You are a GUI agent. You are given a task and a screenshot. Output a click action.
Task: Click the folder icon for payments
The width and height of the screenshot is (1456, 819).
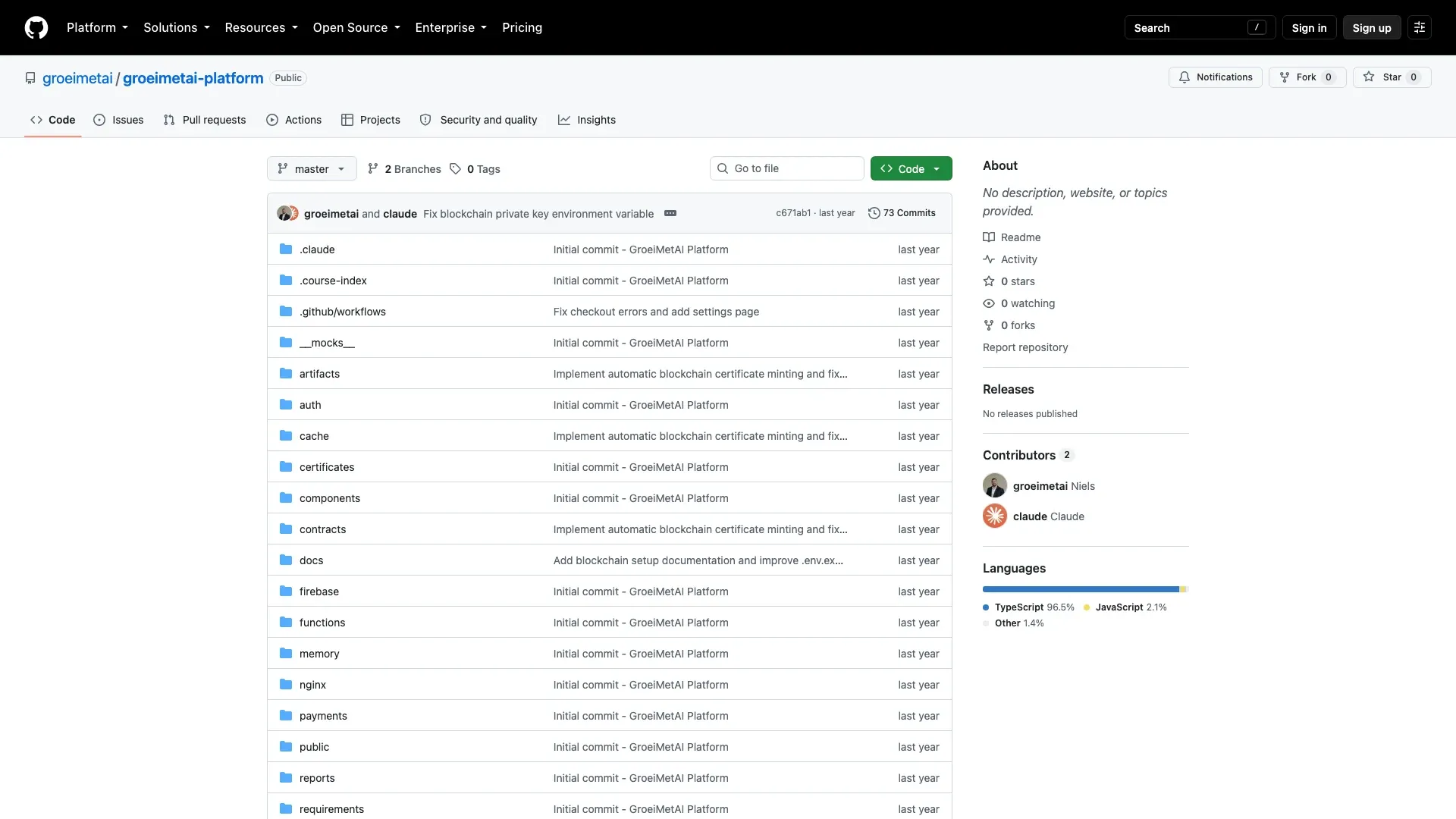[286, 716]
